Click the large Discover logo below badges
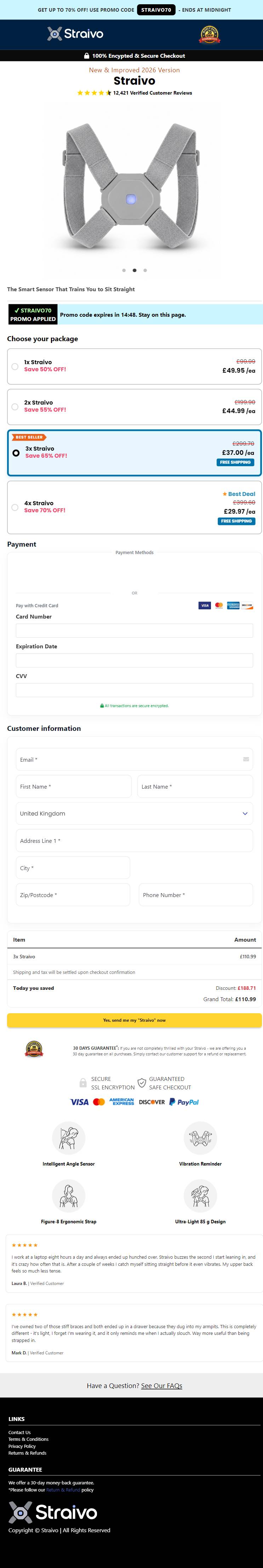 pos(151,1102)
